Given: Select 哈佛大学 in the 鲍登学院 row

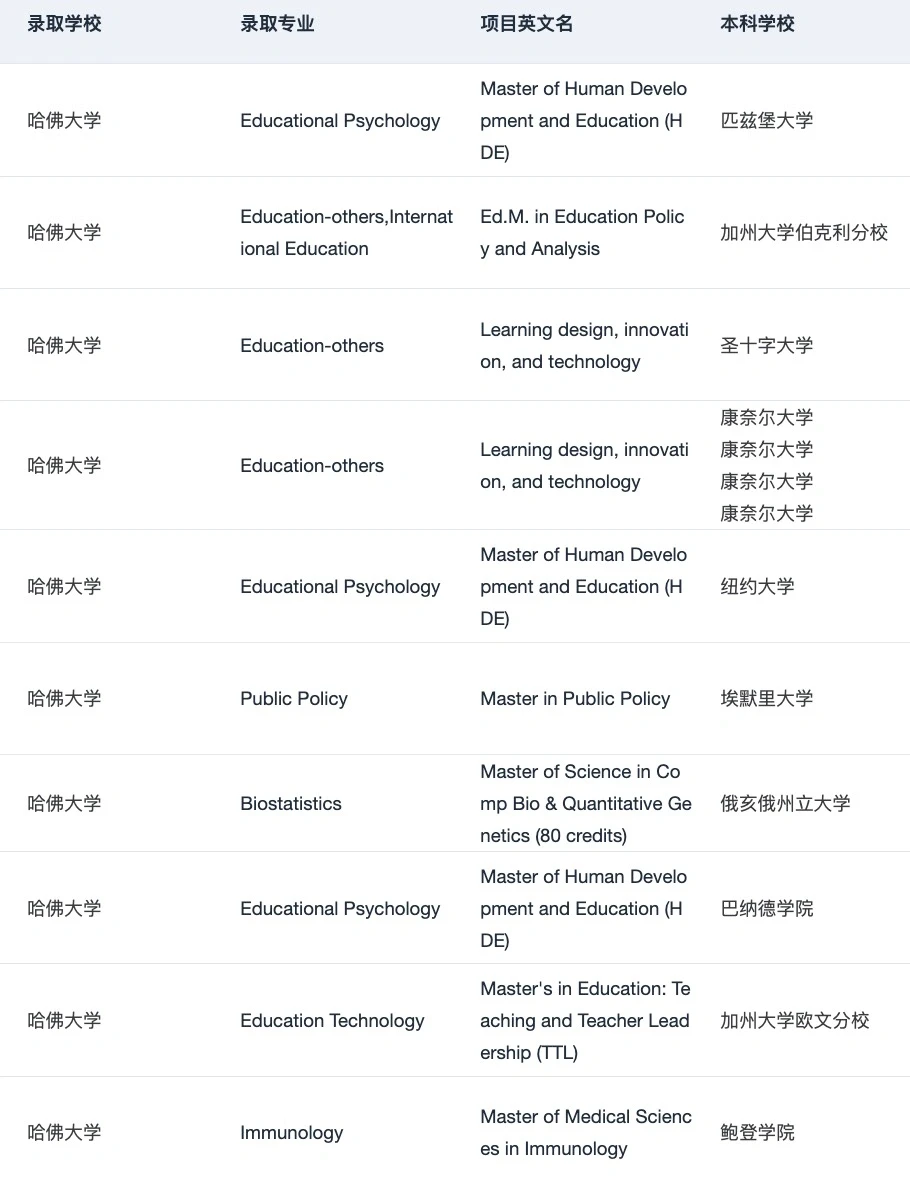Looking at the screenshot, I should [x=65, y=1133].
